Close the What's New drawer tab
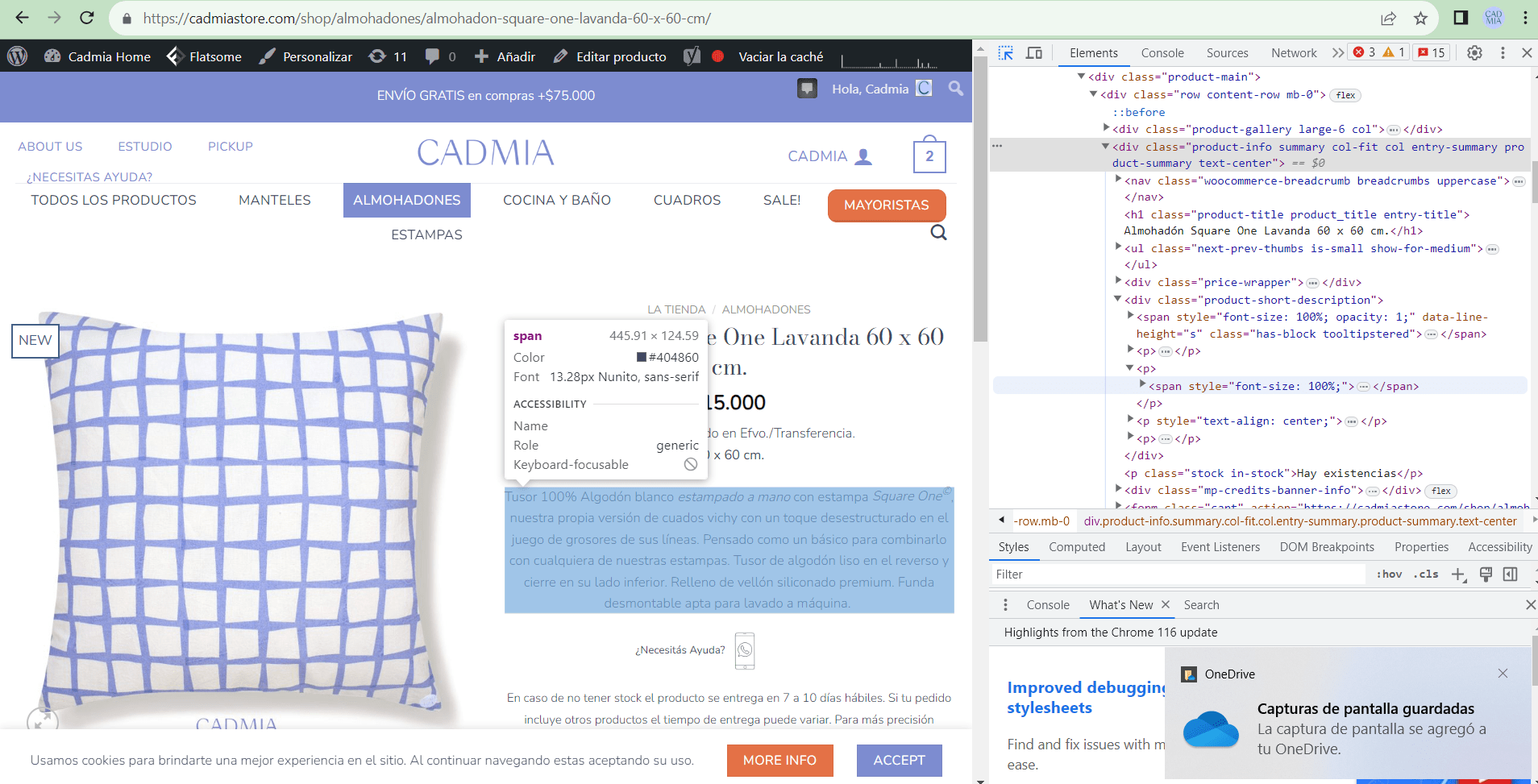The height and width of the screenshot is (784, 1538). click(x=1166, y=604)
